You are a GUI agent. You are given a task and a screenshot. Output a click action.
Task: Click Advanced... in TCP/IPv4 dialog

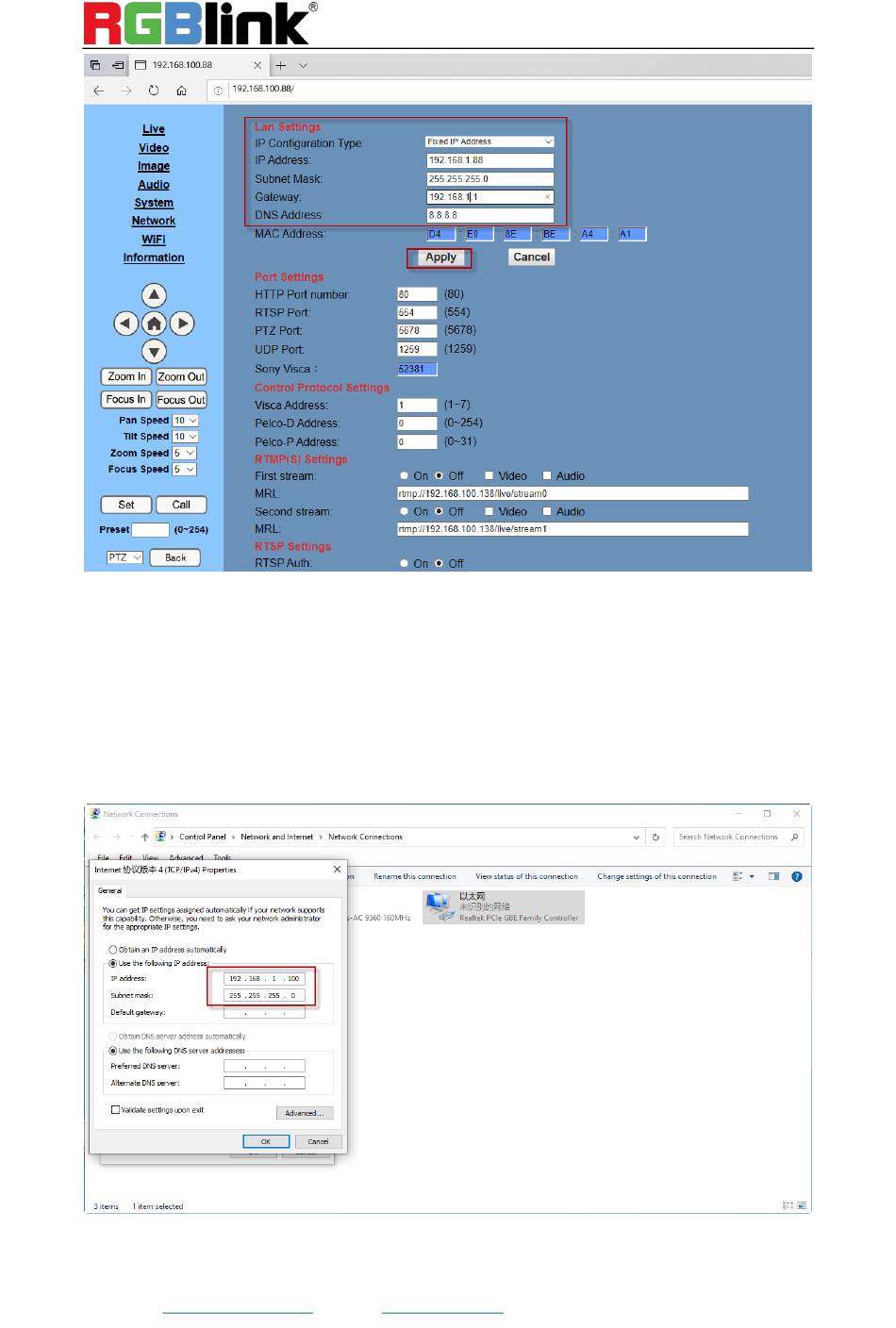pyautogui.click(x=305, y=1113)
